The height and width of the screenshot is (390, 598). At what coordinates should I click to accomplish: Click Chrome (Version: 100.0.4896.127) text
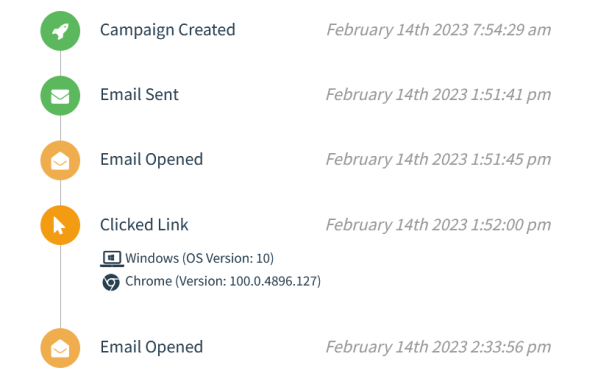(x=223, y=281)
